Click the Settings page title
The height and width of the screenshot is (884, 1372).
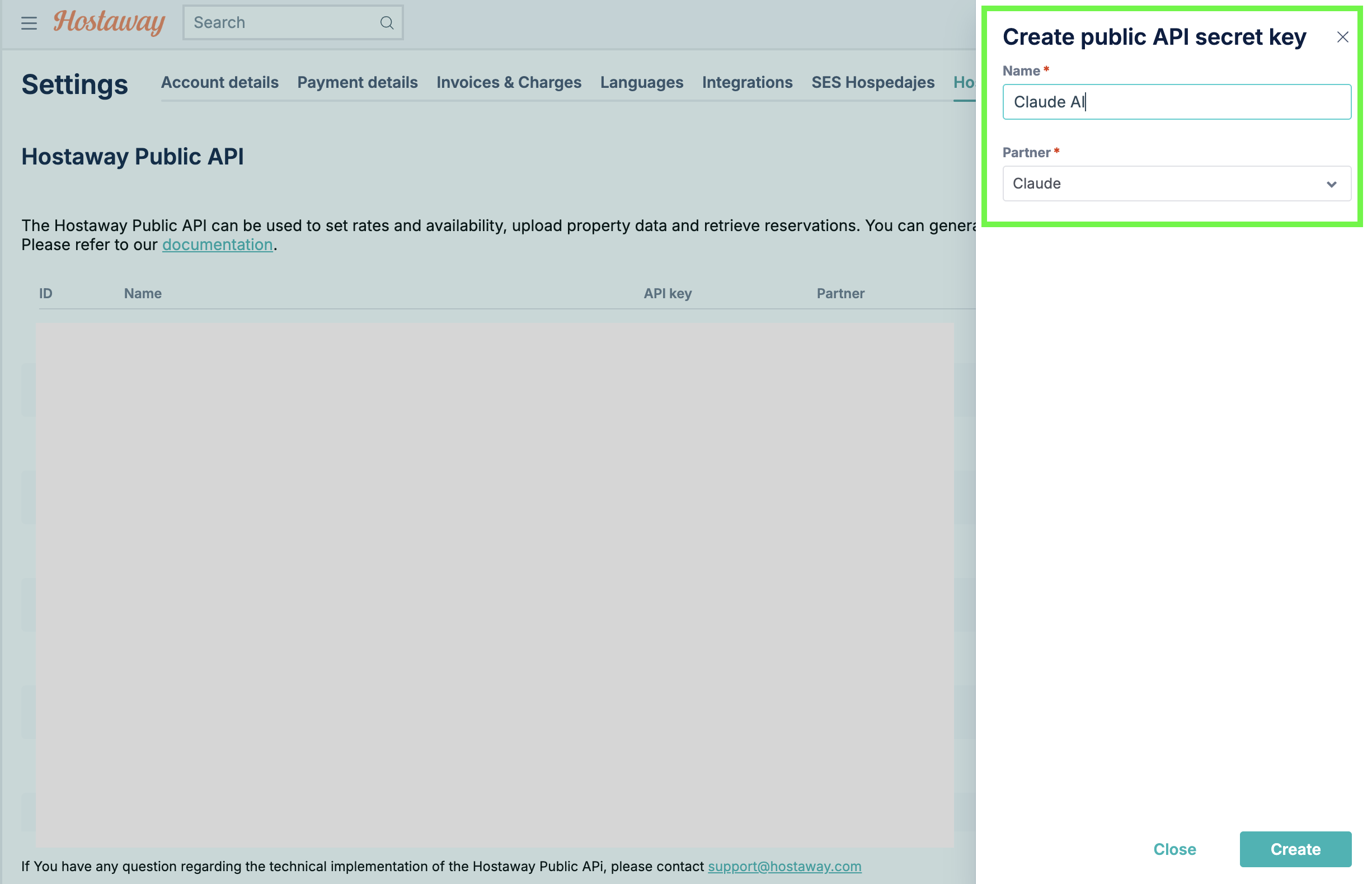point(74,84)
